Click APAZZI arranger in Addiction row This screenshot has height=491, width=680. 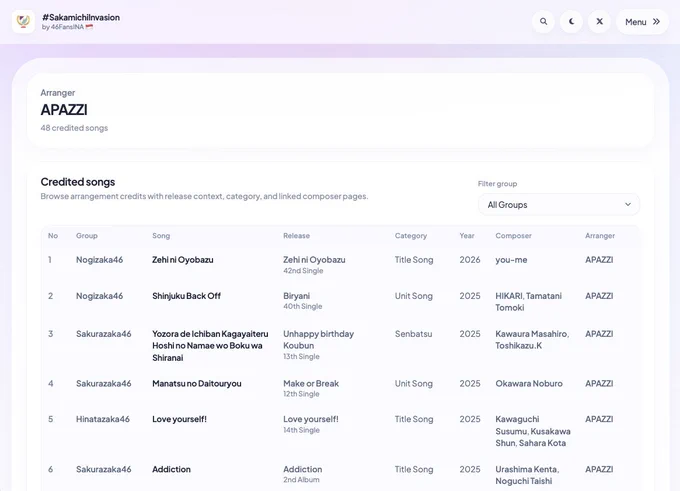(599, 469)
